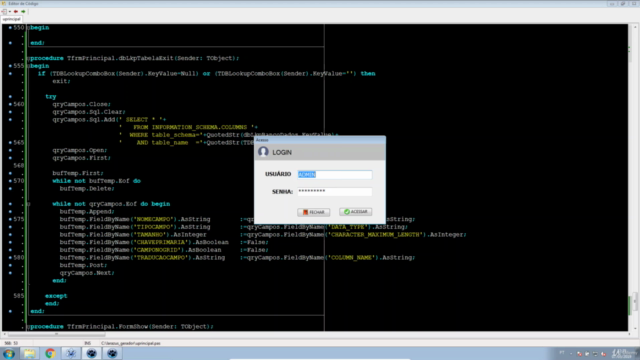Open the Windows Start button
Viewport: 640px width, 360px height.
point(9,353)
